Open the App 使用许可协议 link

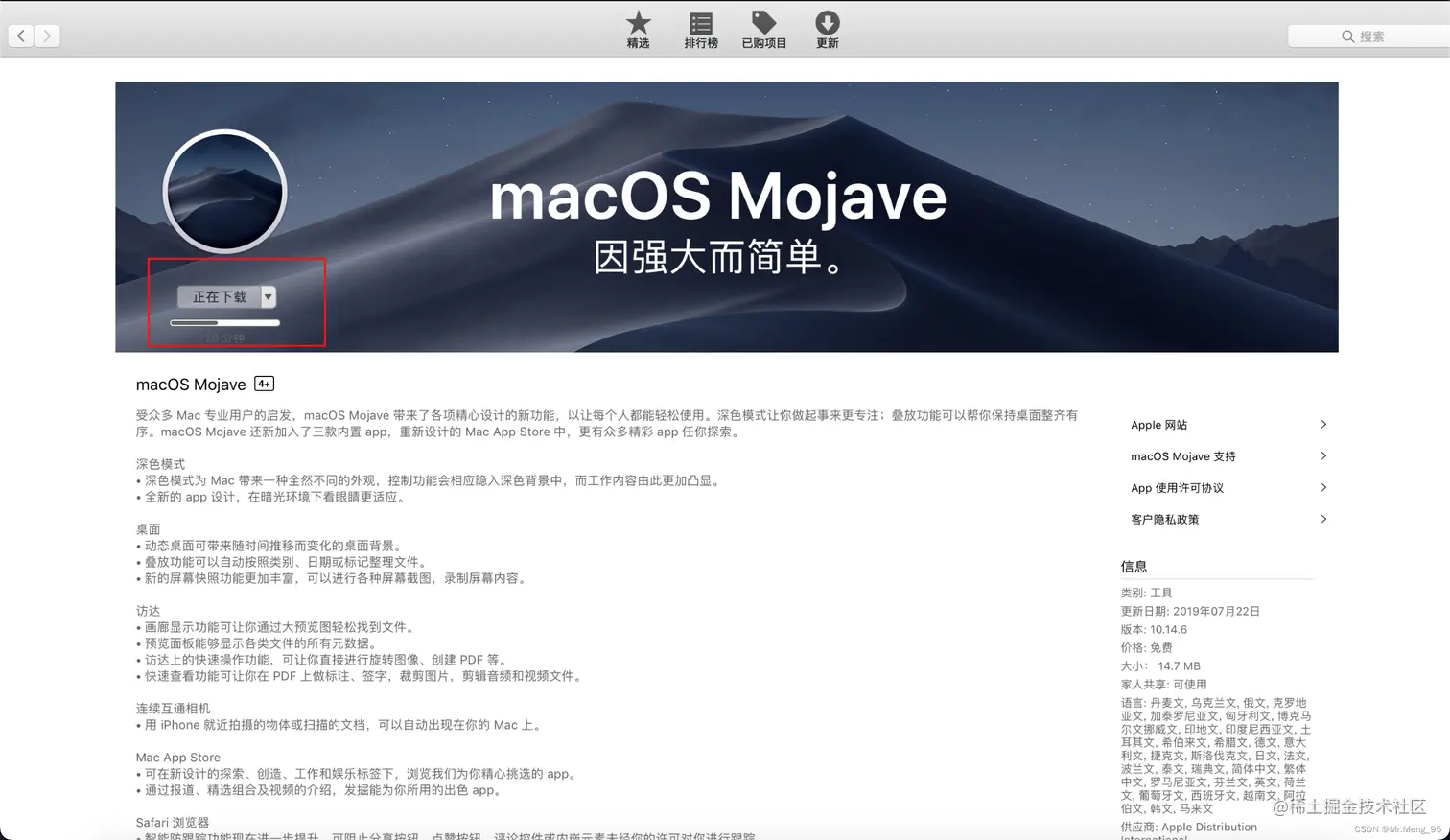[x=1177, y=488]
